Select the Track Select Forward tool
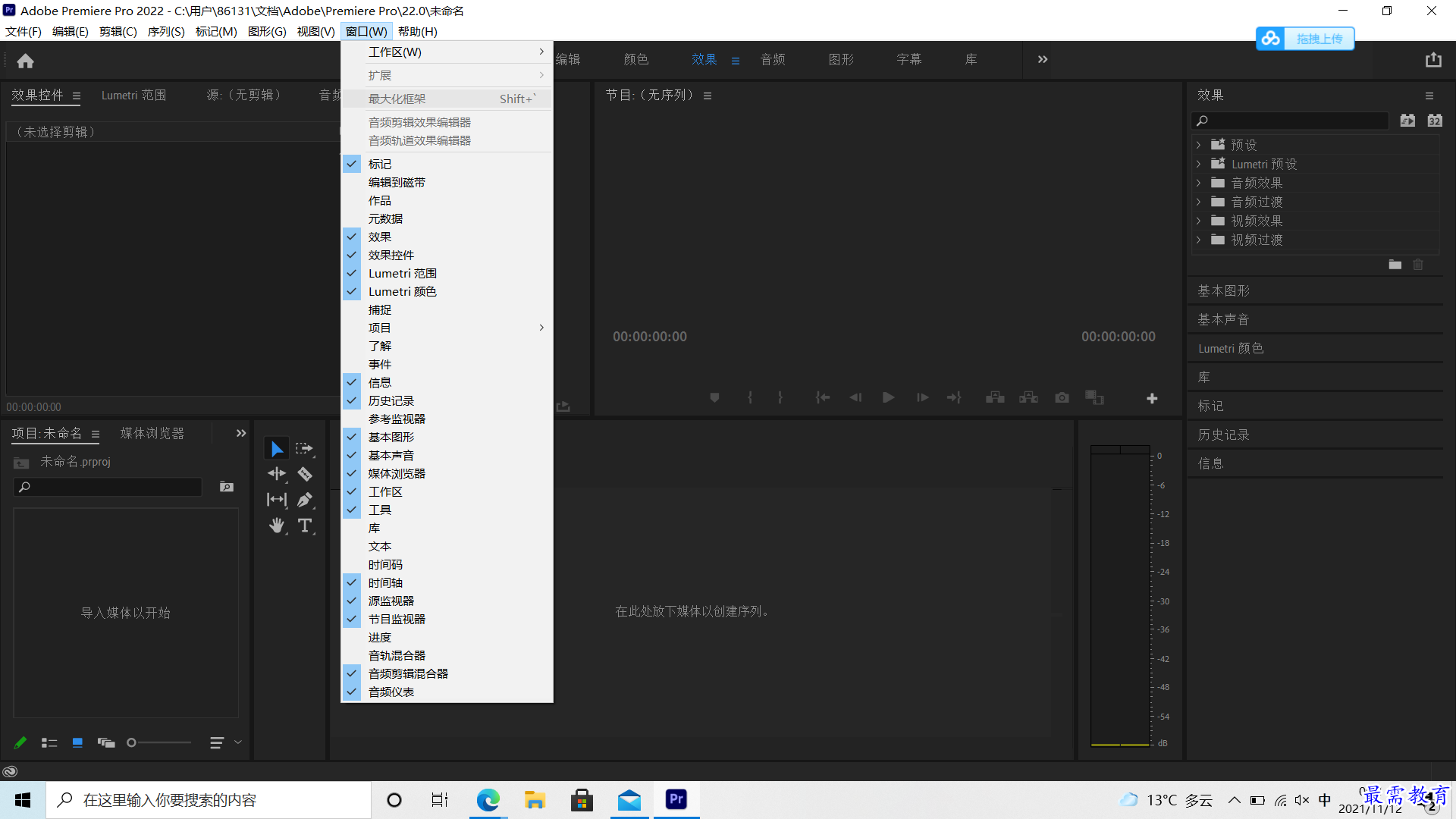 [305, 449]
